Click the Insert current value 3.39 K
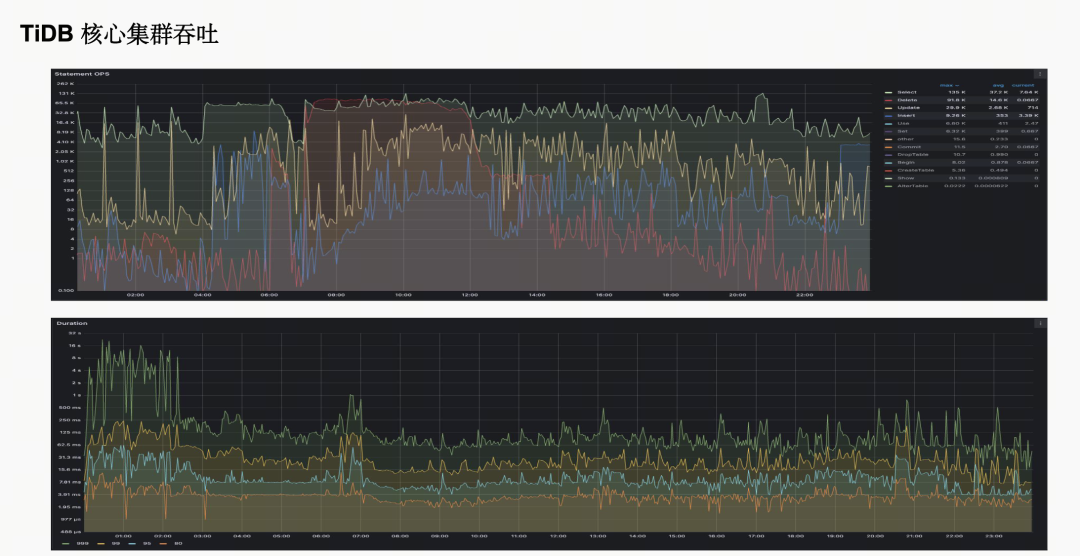 click(x=1027, y=116)
